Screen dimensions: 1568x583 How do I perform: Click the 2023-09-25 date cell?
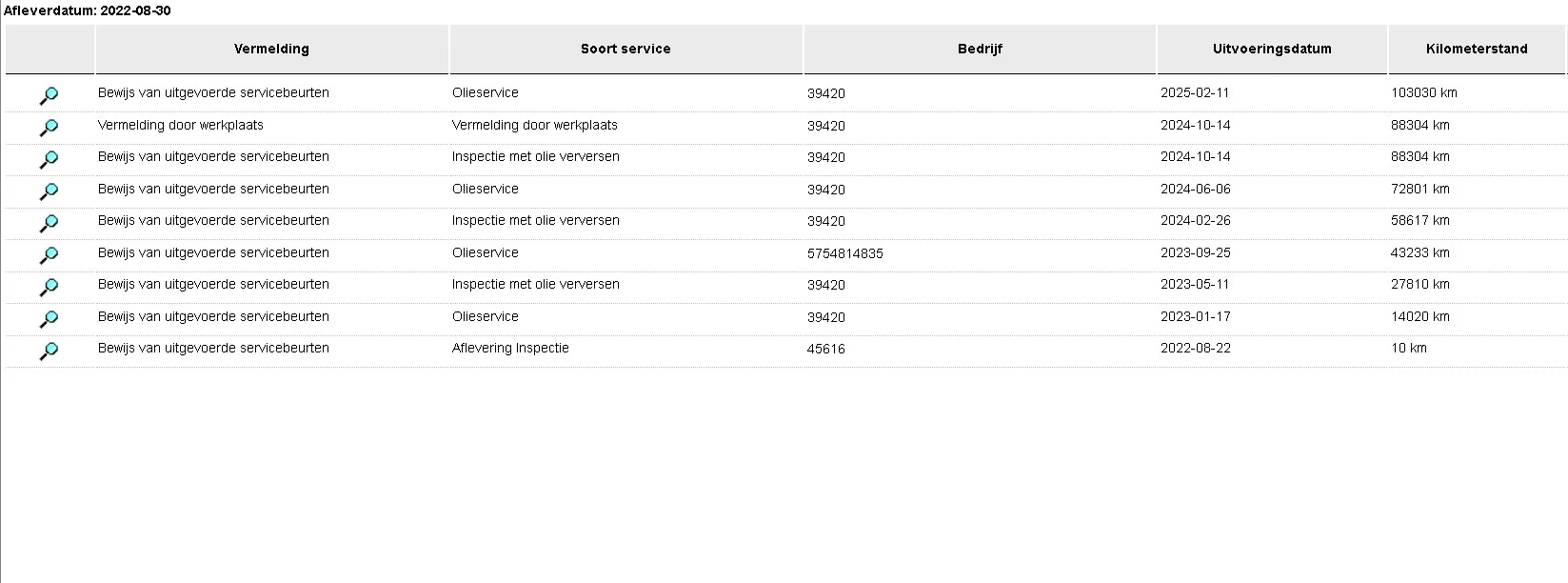pos(1196,252)
